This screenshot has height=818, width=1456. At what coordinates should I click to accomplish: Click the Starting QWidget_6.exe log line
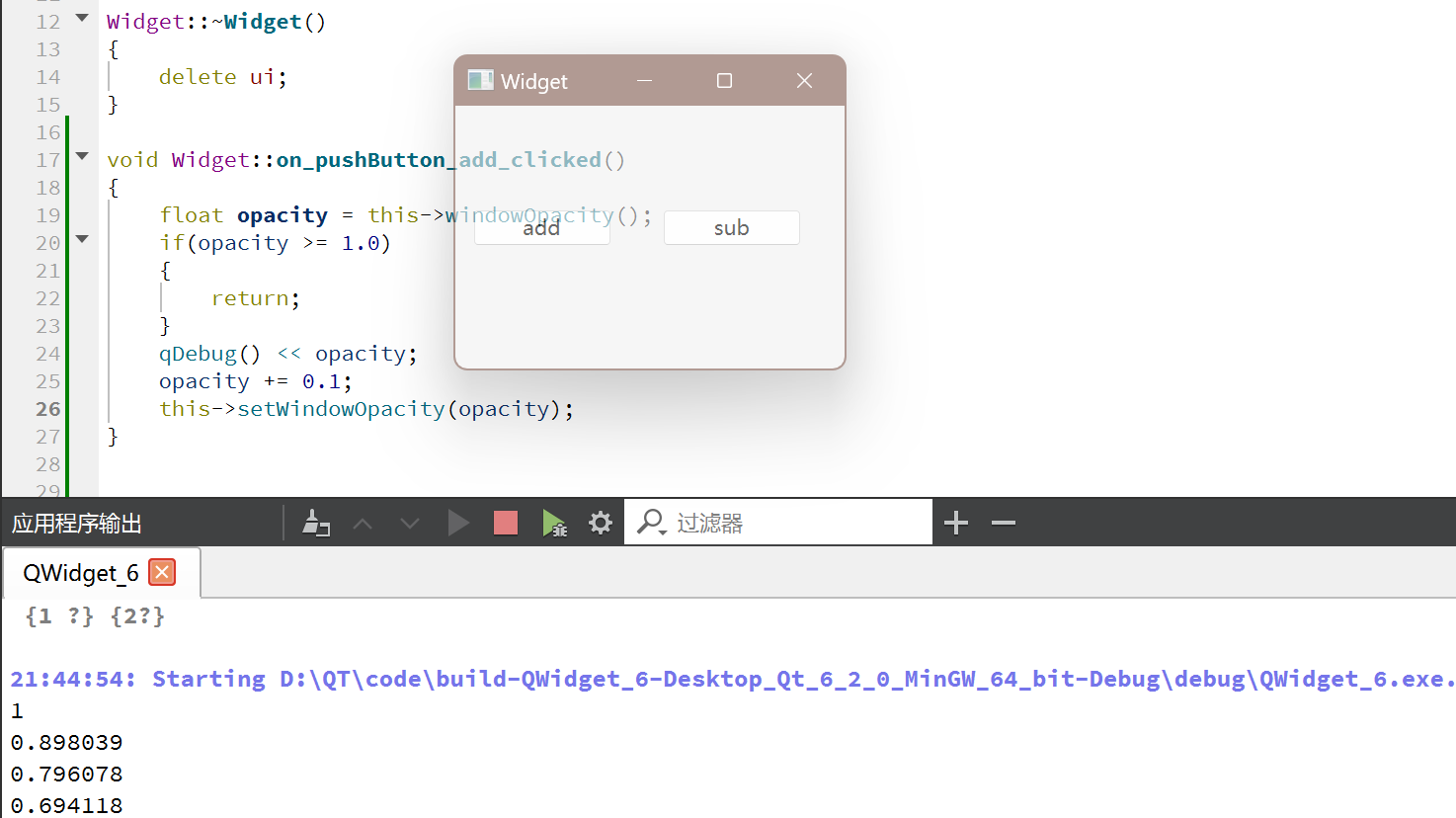point(732,679)
